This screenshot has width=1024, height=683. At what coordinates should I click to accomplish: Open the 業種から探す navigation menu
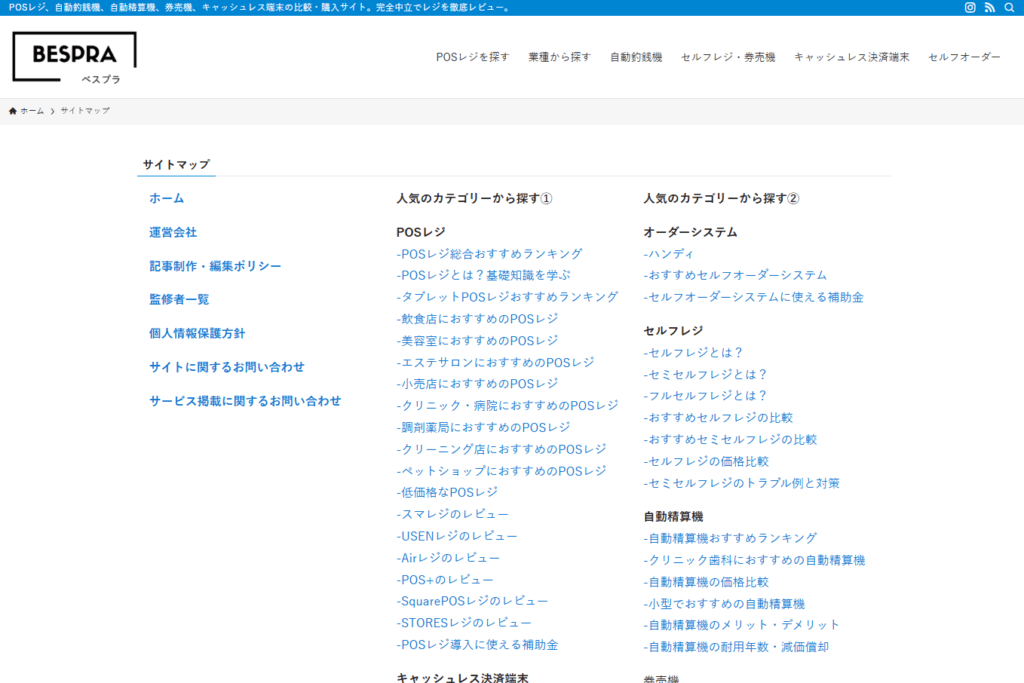tap(560, 57)
